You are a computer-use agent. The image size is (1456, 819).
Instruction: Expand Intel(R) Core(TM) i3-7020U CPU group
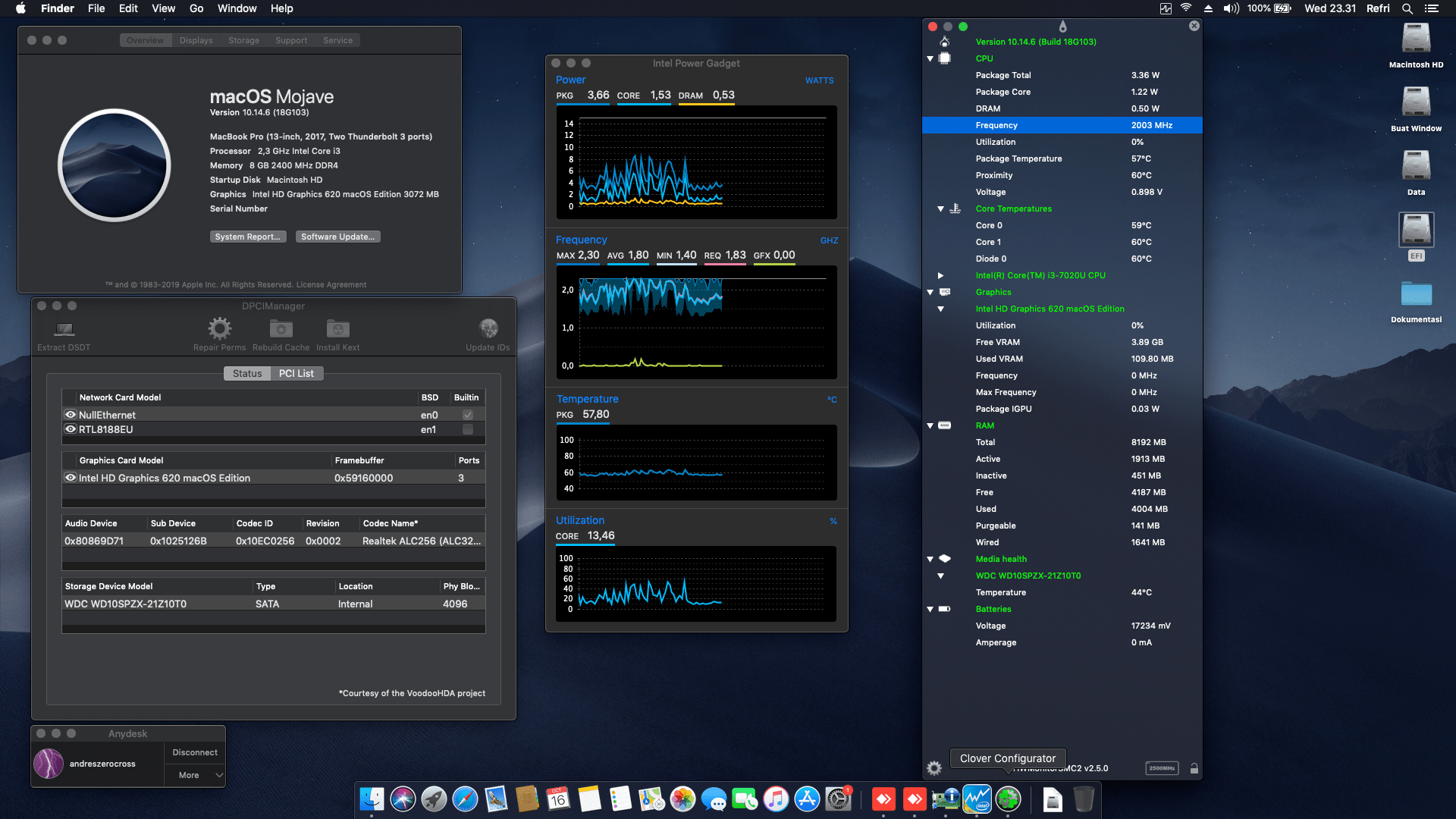(x=940, y=275)
